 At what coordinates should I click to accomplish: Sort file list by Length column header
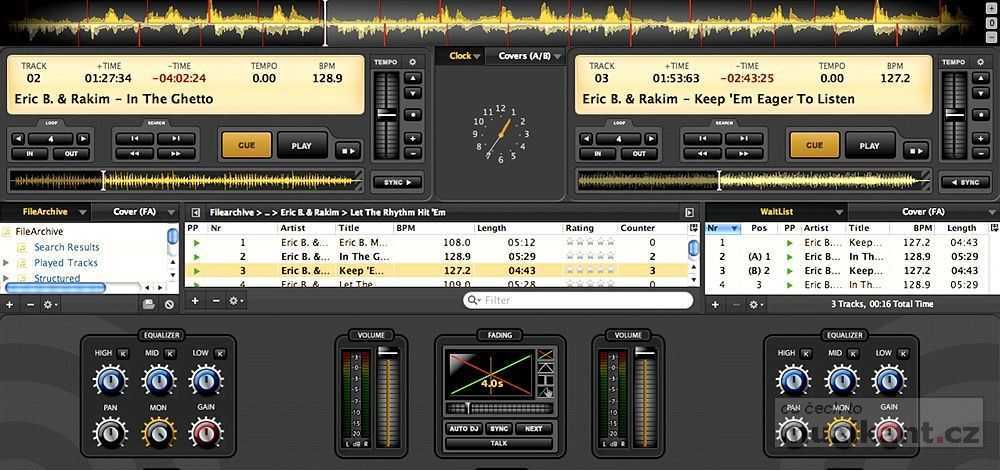tap(518, 228)
